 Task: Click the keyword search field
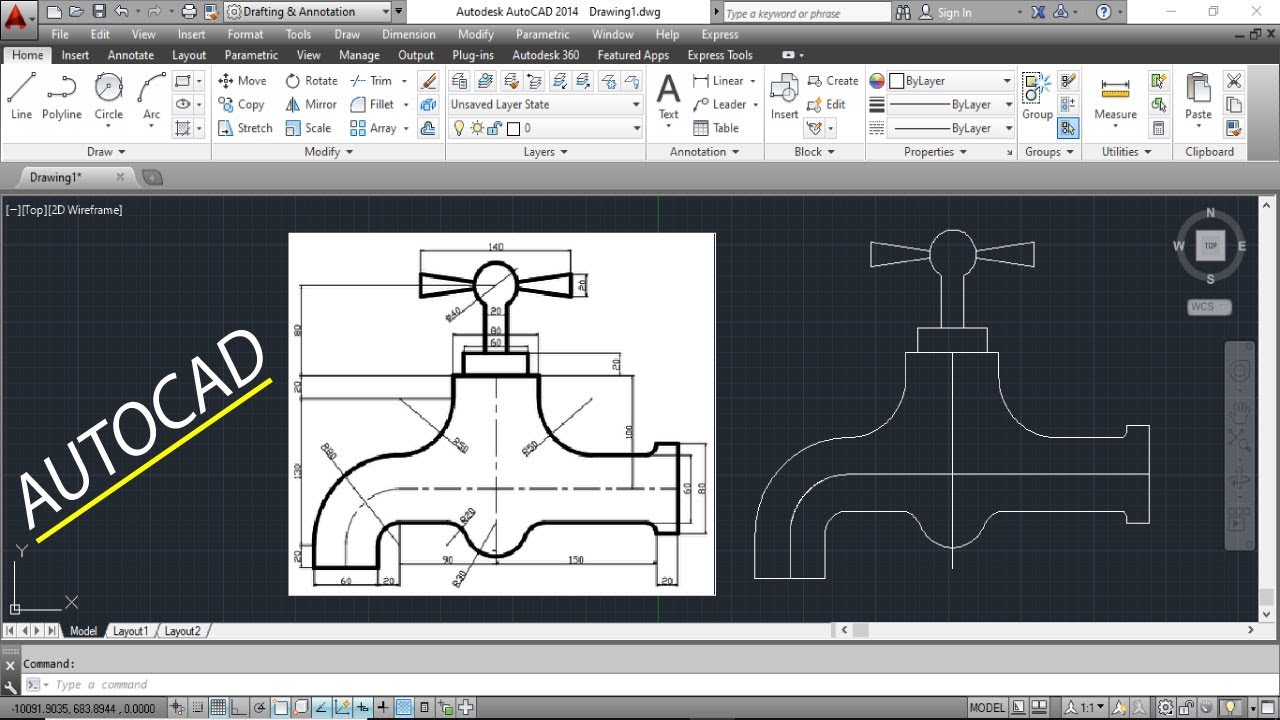[x=805, y=13]
